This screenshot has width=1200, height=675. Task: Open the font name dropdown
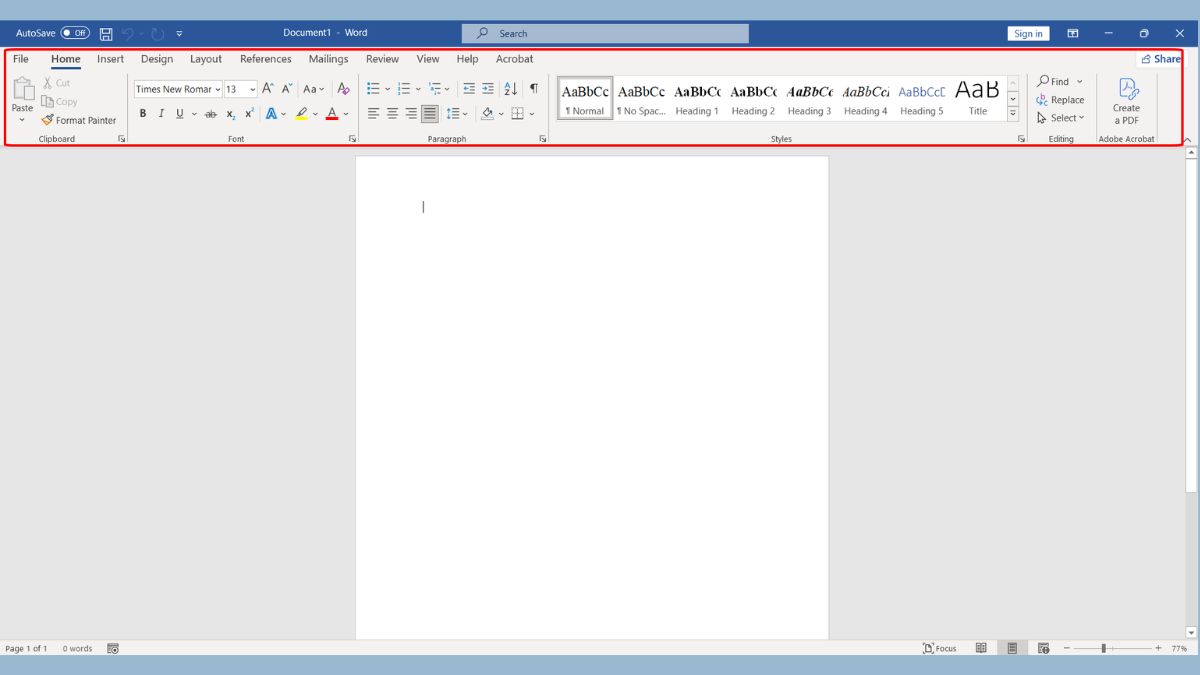pyautogui.click(x=218, y=89)
